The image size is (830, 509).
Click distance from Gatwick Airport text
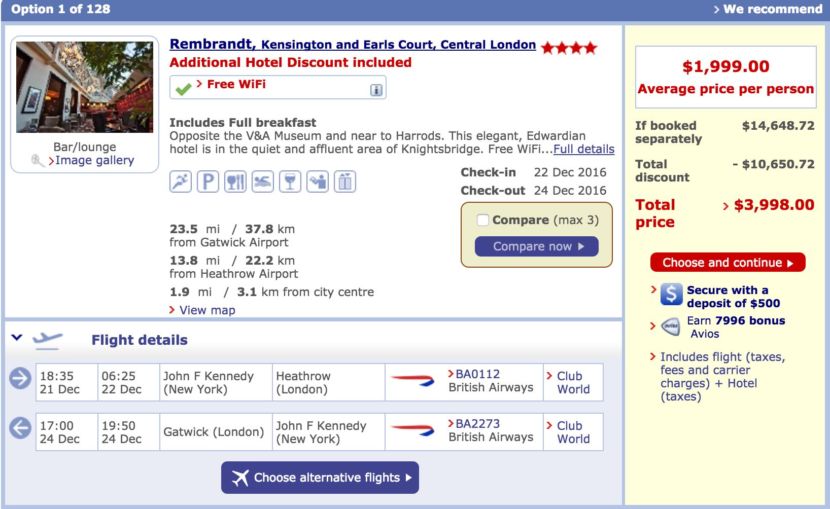[232, 235]
